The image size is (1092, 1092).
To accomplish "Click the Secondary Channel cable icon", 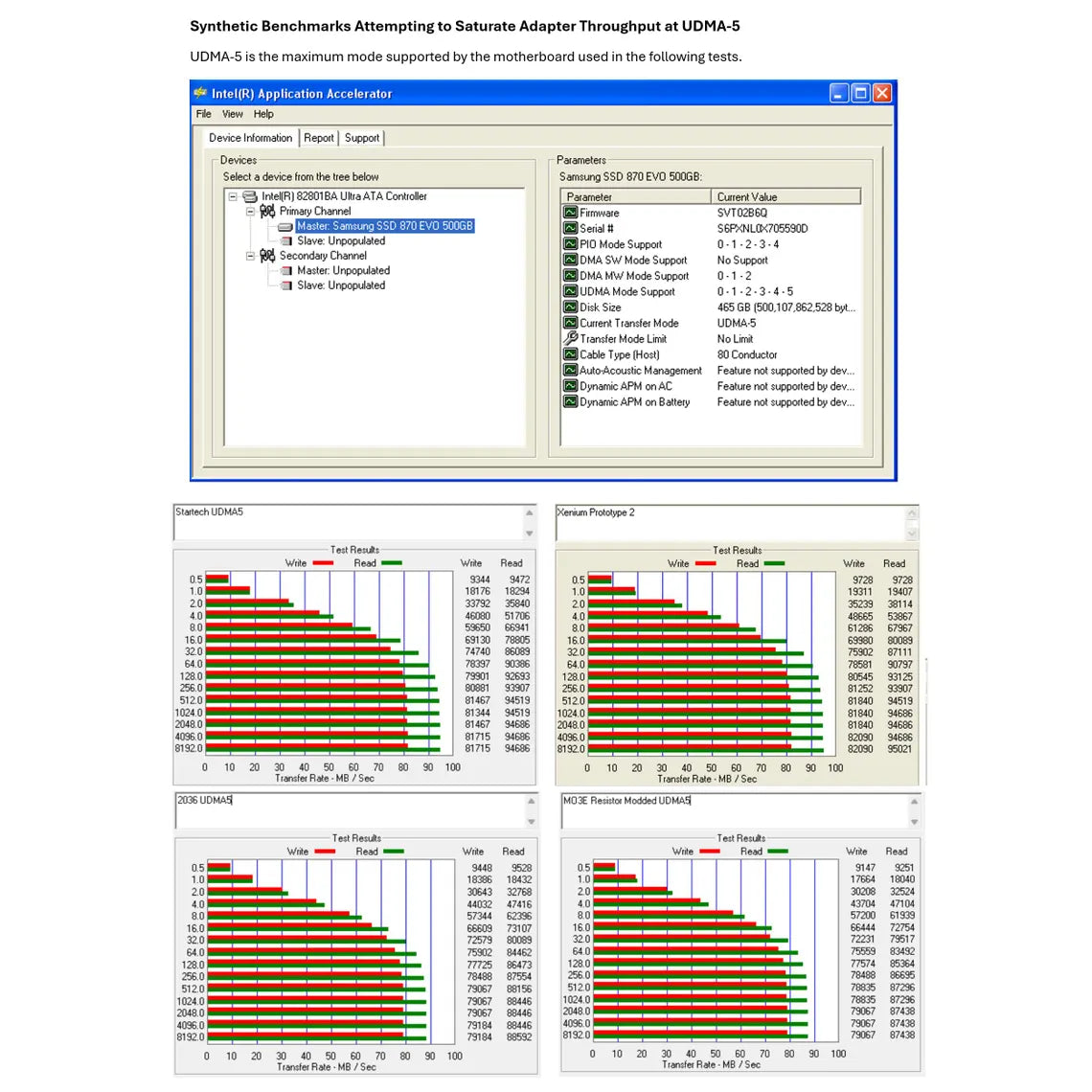I will (x=267, y=256).
